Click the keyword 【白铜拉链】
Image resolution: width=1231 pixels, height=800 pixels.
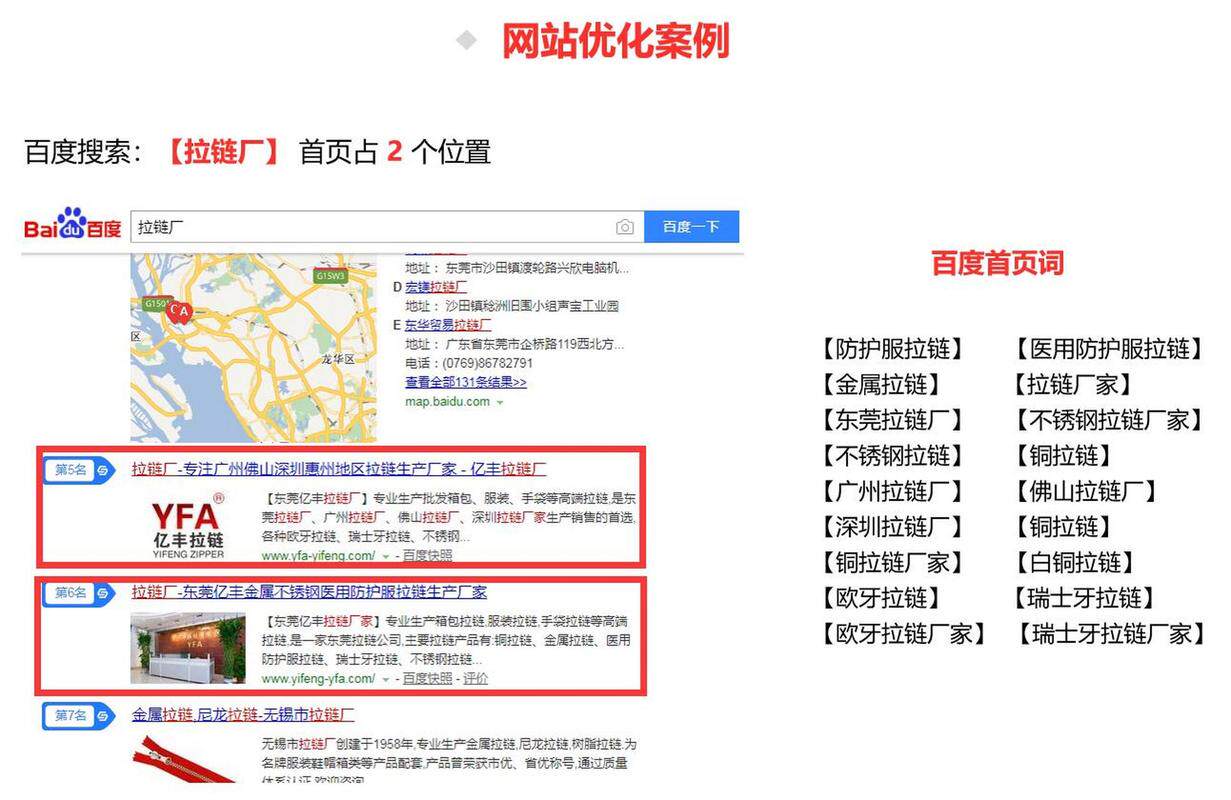click(1075, 562)
